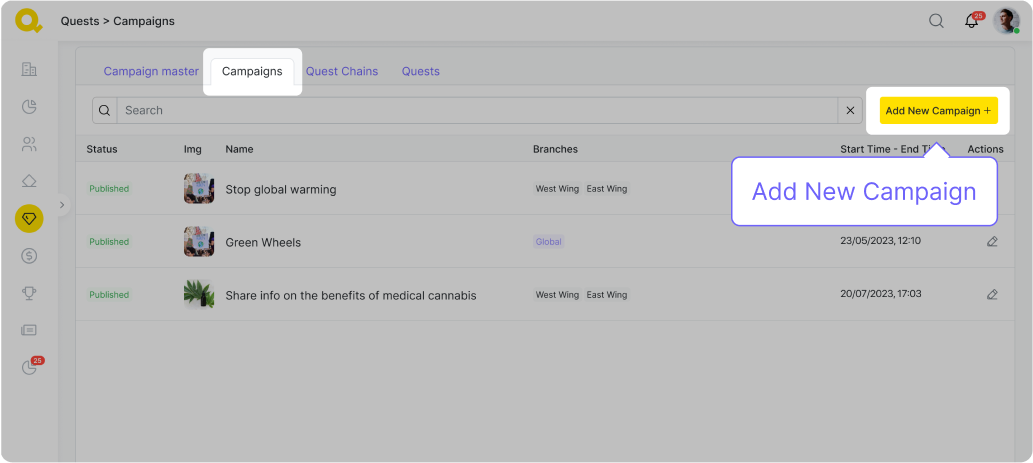The width and height of the screenshot is (1033, 463).
Task: Edit the medical cannabis campaign pencil icon
Action: coord(992,294)
